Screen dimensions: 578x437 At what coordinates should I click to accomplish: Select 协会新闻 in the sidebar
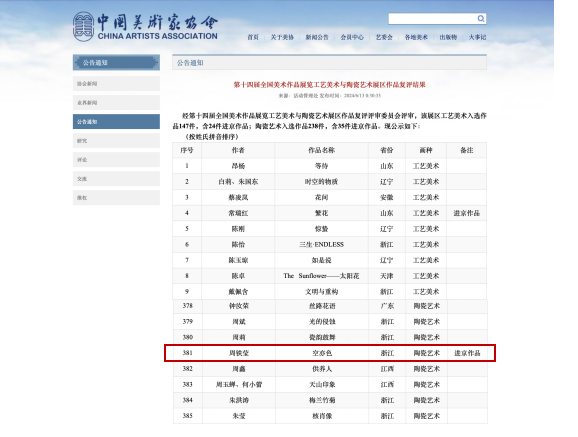[x=116, y=84]
